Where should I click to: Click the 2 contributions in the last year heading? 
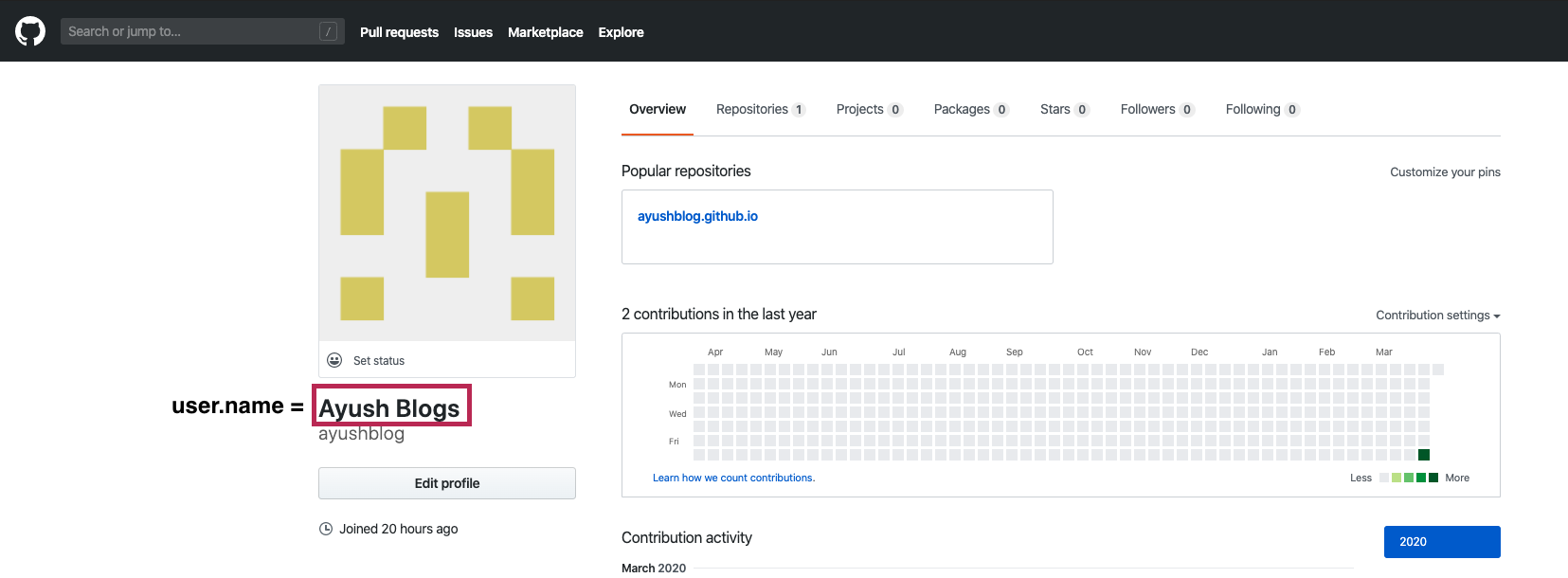pyautogui.click(x=719, y=315)
